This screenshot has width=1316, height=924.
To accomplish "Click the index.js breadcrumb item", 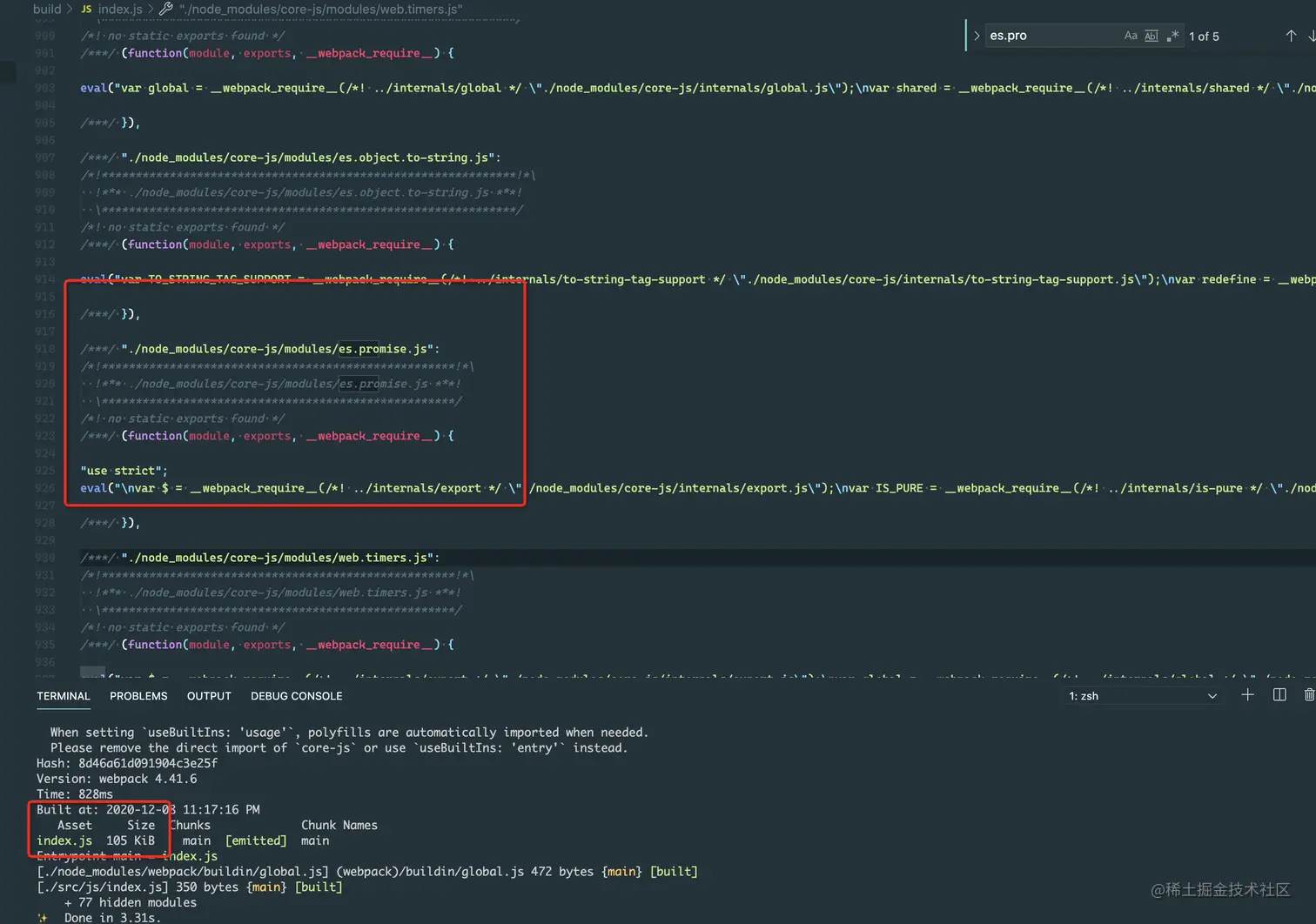I will tap(120, 9).
